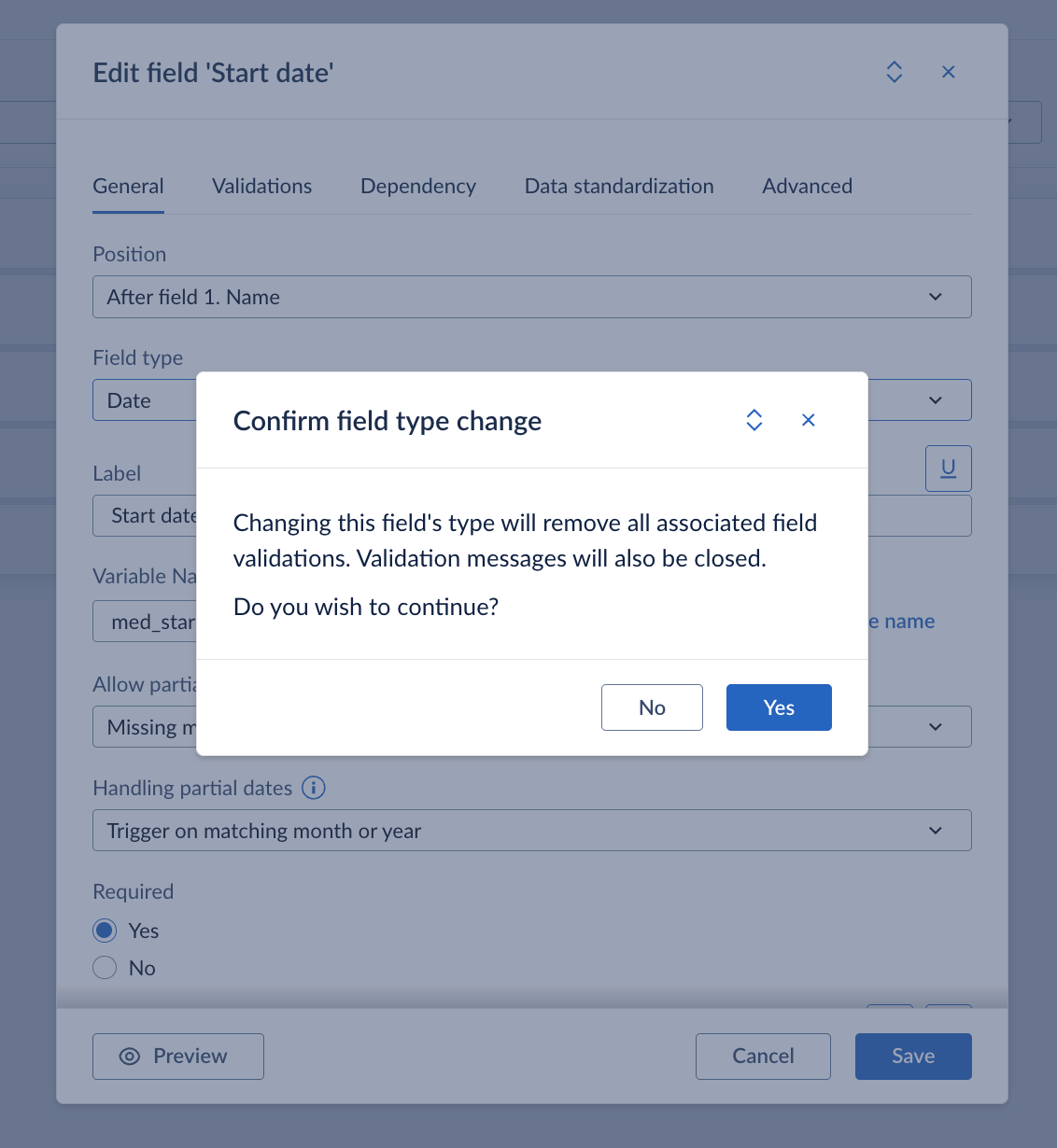Go to the Advanced tab
This screenshot has width=1057, height=1148.
point(807,187)
